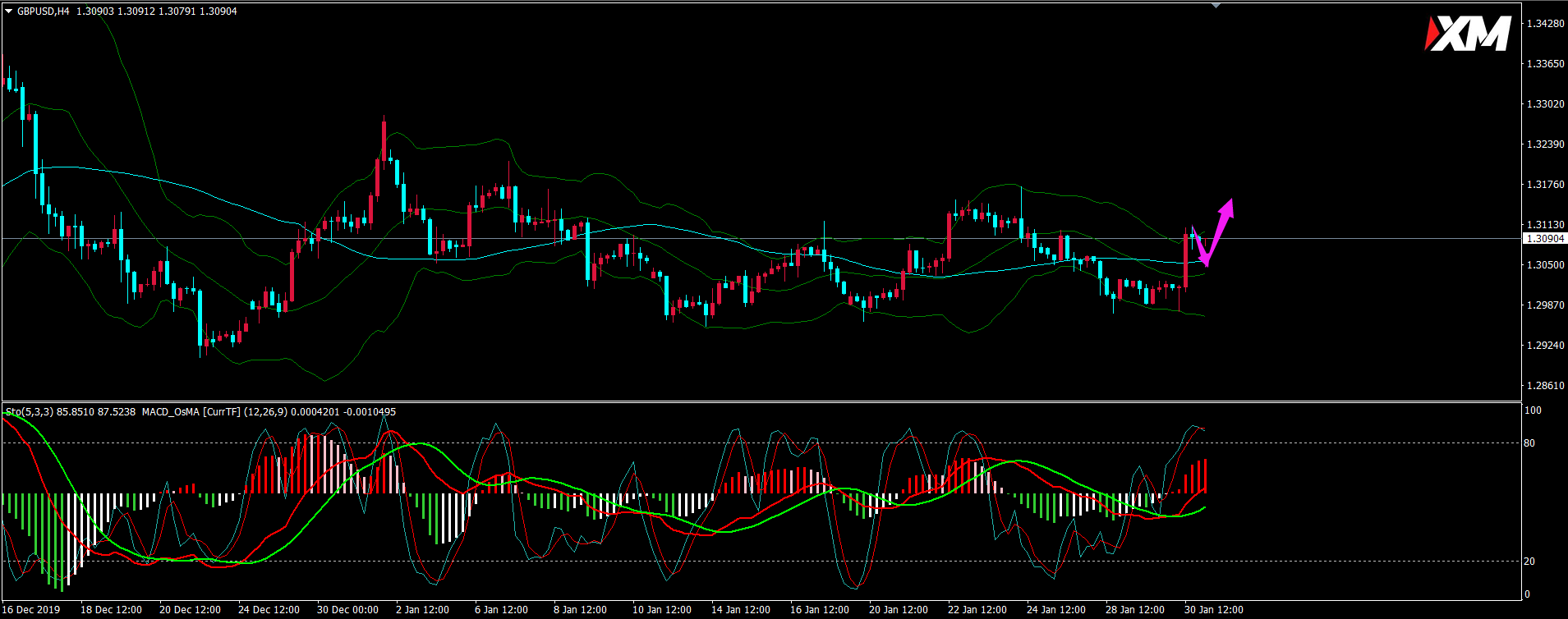Click the XM broker logo
The image size is (1568, 619).
click(x=1469, y=34)
